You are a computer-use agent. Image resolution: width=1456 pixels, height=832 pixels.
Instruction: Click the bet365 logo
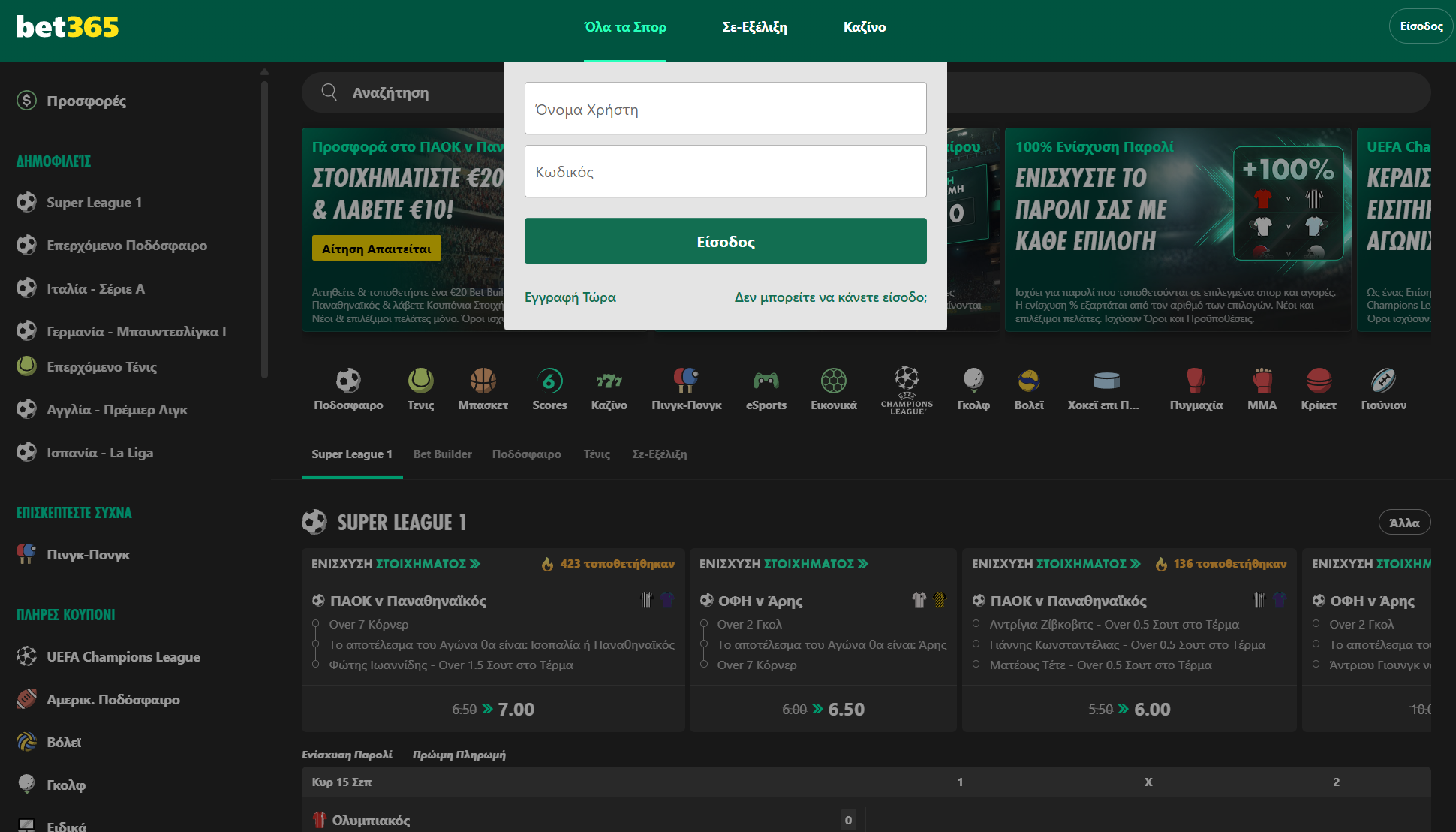(x=68, y=27)
